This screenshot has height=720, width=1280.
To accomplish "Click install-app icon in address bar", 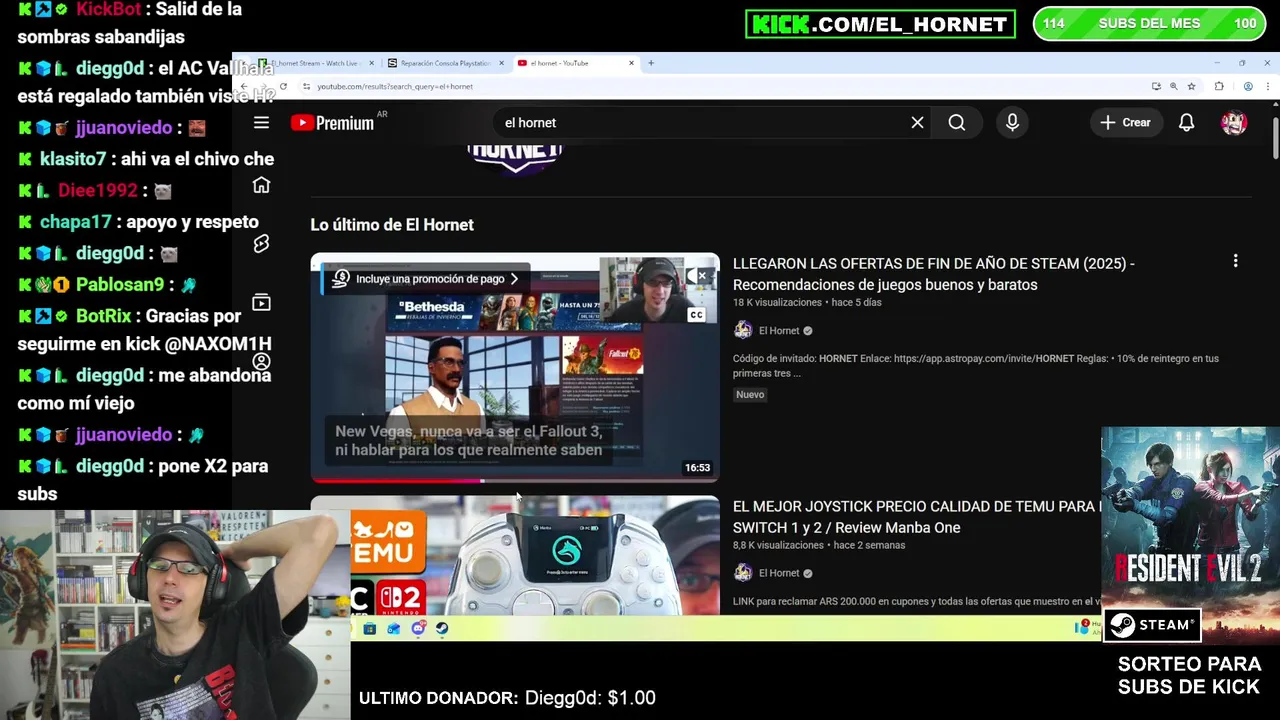I will point(1156,86).
